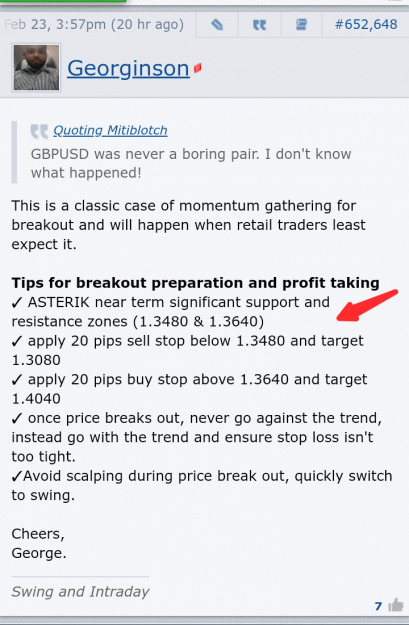Click the document icon next to post number
This screenshot has height=625, width=409.
(x=301, y=25)
